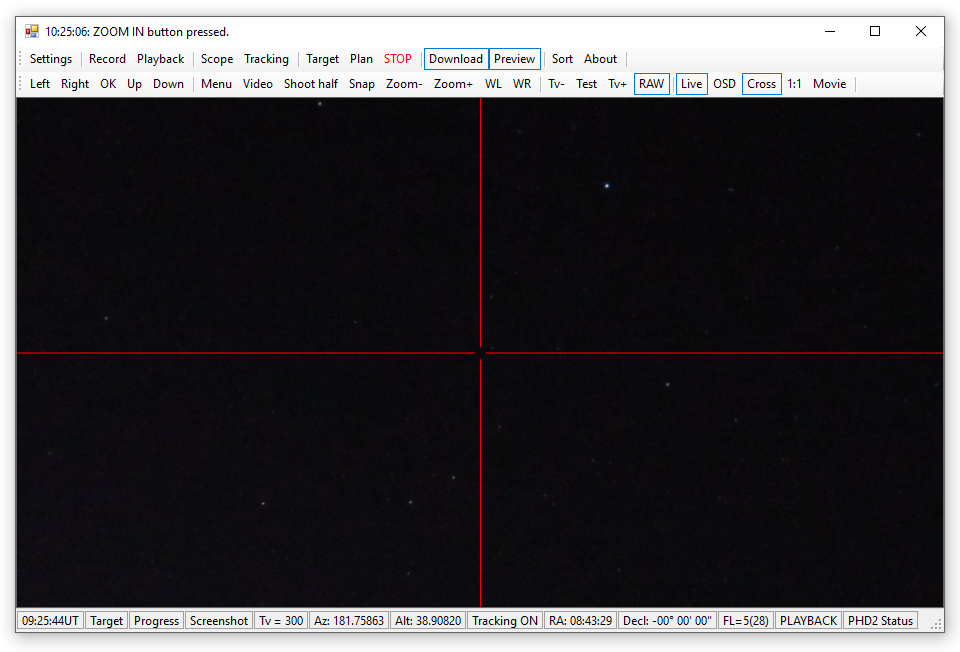The width and height of the screenshot is (960, 652).
Task: Open the Record menu
Action: (107, 59)
